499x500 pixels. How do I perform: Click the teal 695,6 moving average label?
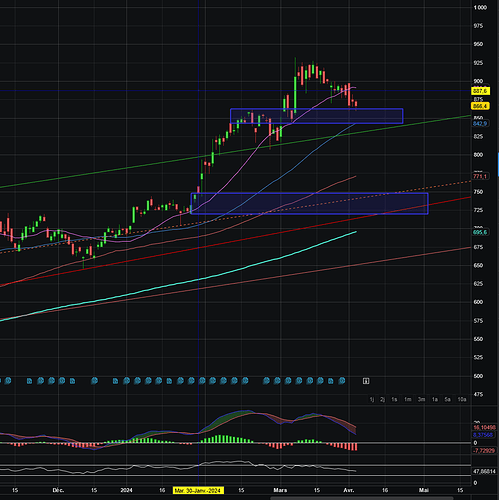(480, 232)
